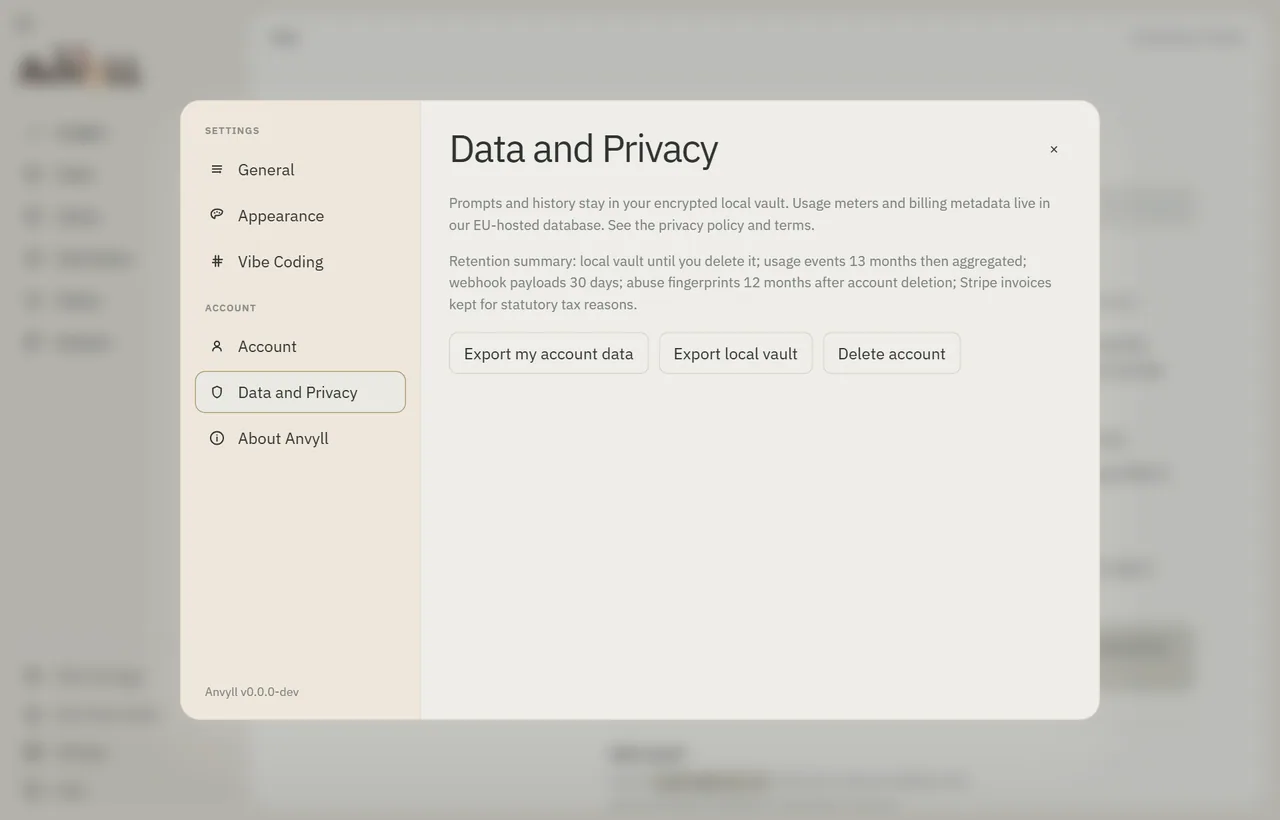Click the Vibe Coding hash icon
This screenshot has width=1280, height=820.
pos(217,261)
